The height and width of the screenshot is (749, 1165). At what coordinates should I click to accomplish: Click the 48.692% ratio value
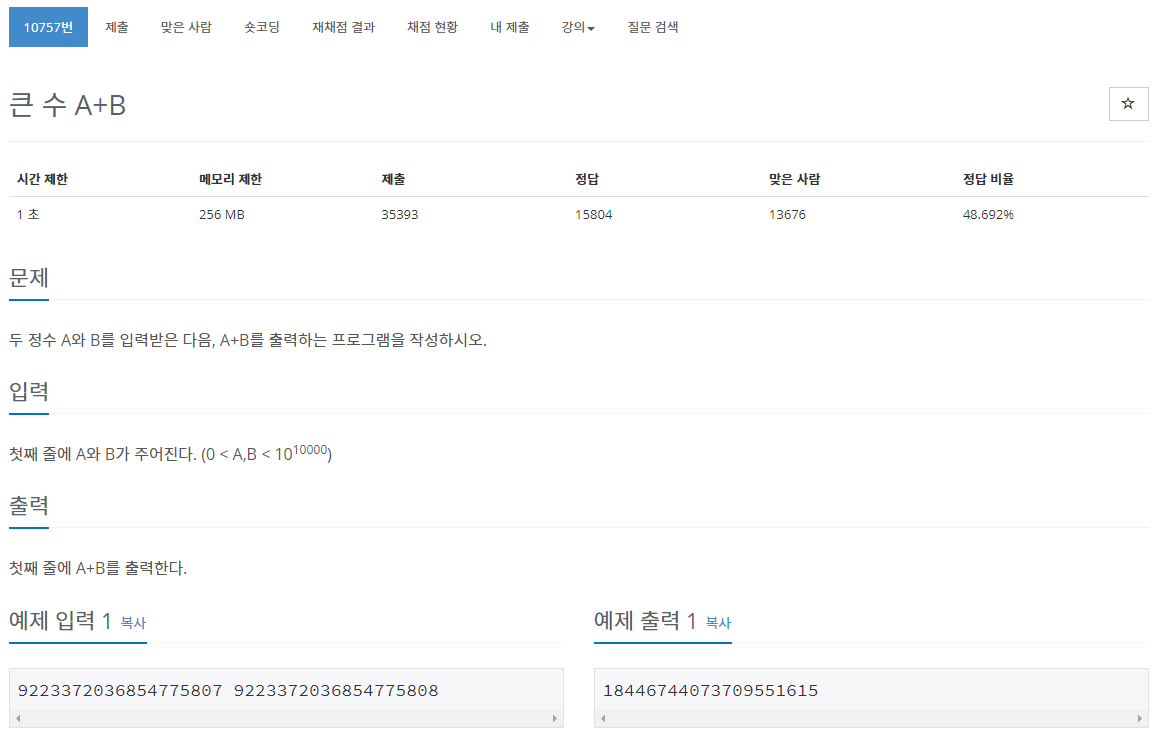988,215
